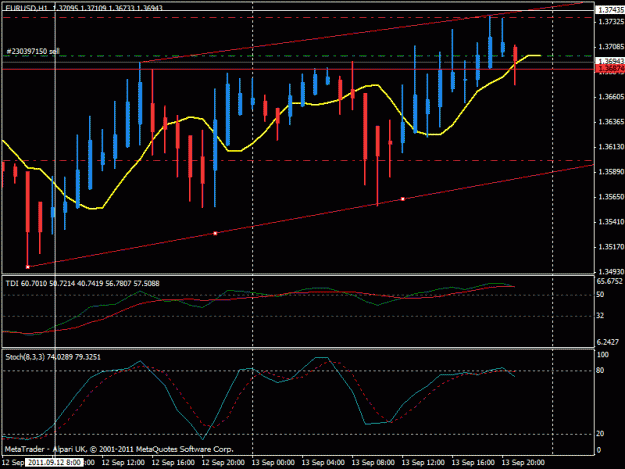The image size is (625, 469).
Task: Click the 13 Sep 12:00 time label
Action: [423, 463]
